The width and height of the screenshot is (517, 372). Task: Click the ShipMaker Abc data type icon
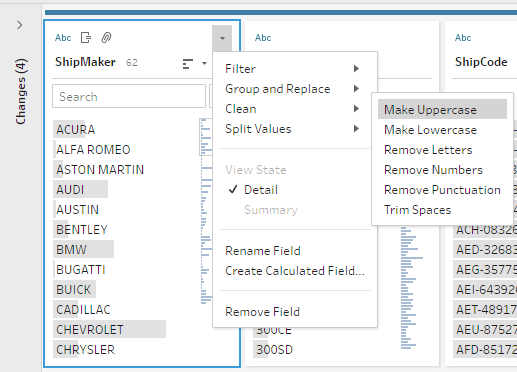(63, 38)
